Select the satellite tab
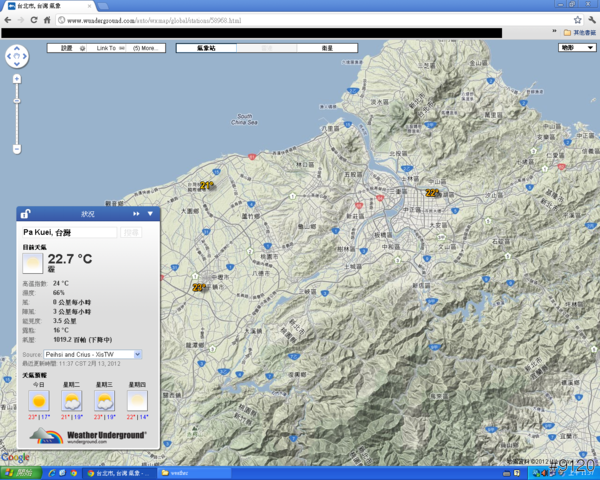 [x=327, y=47]
